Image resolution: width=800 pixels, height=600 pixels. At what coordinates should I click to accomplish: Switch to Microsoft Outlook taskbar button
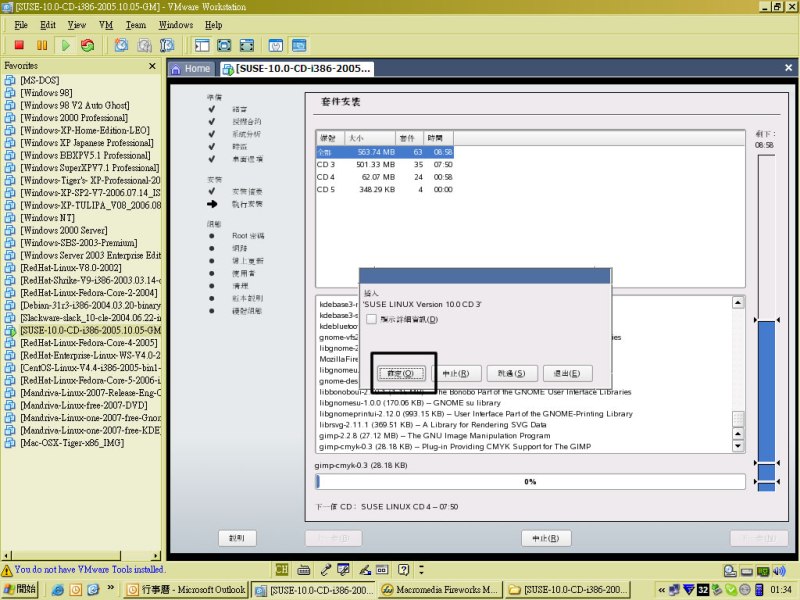coord(187,590)
